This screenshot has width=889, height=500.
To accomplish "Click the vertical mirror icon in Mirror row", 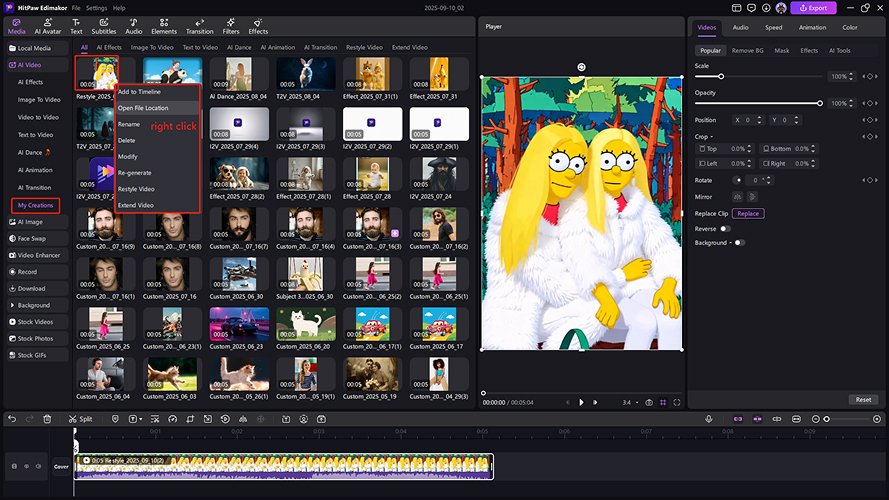I will [x=752, y=197].
